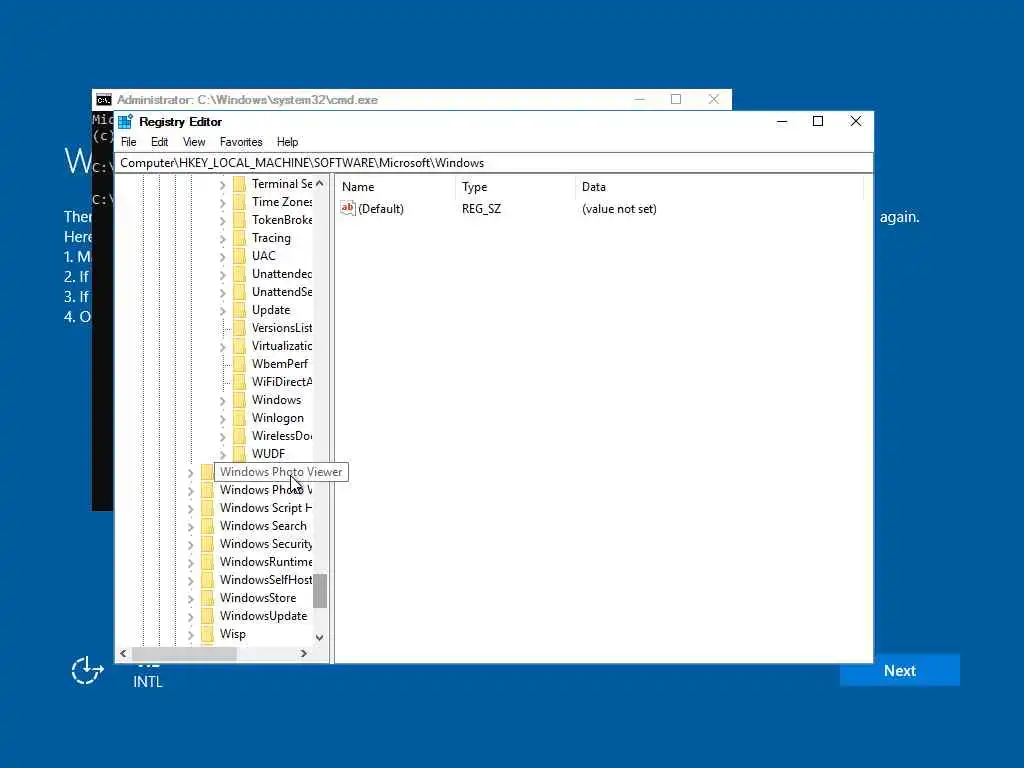Viewport: 1024px width, 768px height.
Task: Expand the WUDF key
Action: point(223,455)
